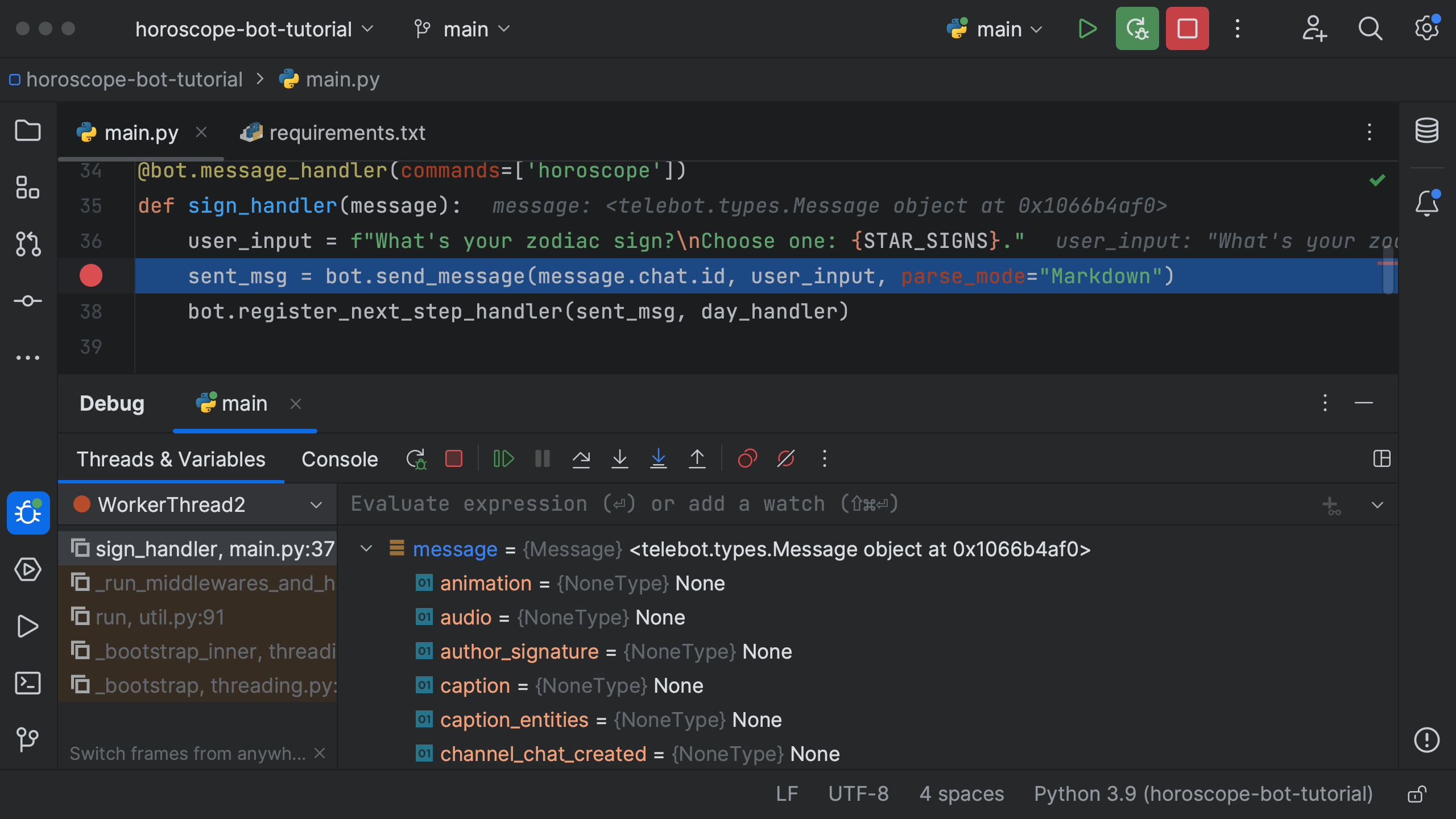Image resolution: width=1456 pixels, height=819 pixels.
Task: Click Python 3.9 interpreter in status bar
Action: tap(1202, 794)
